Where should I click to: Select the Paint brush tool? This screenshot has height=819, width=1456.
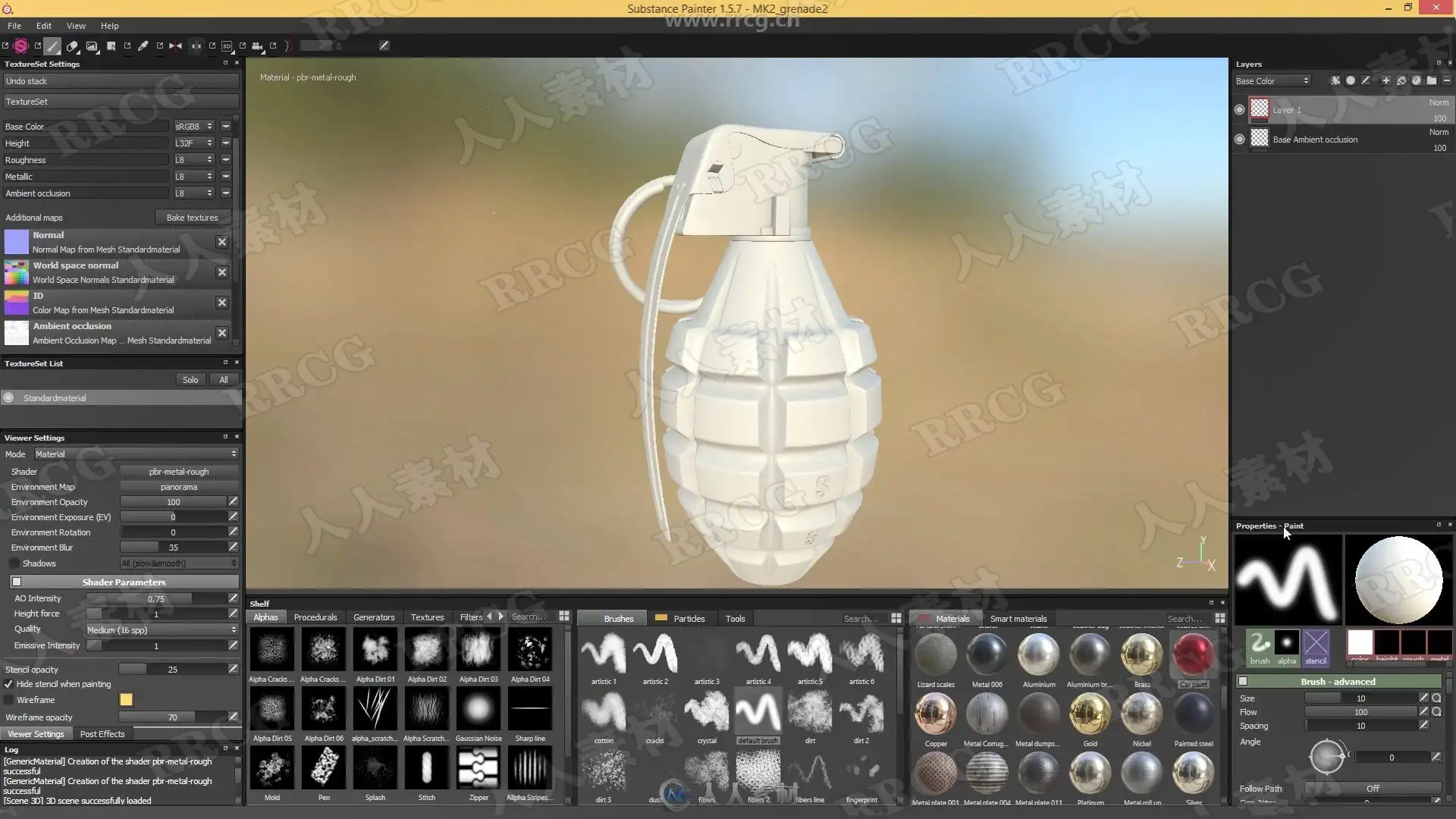tap(52, 46)
